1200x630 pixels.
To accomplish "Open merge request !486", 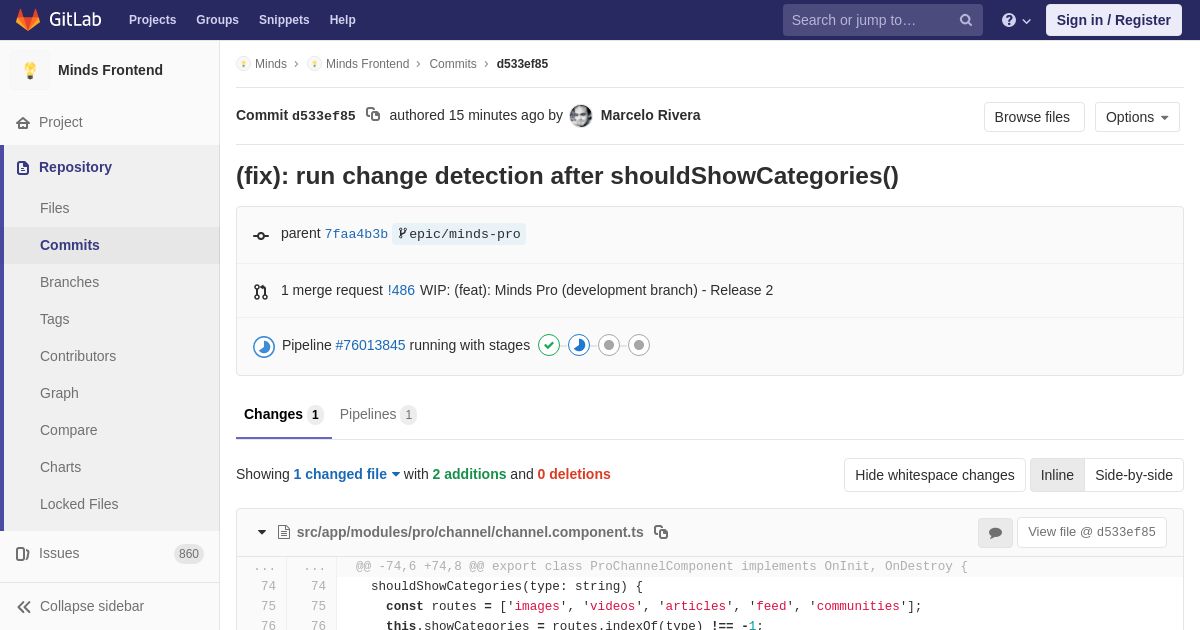I will coord(401,290).
